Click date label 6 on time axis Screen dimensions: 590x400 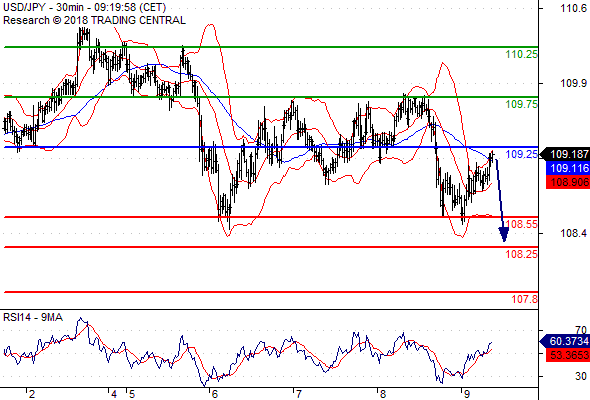click(x=215, y=394)
